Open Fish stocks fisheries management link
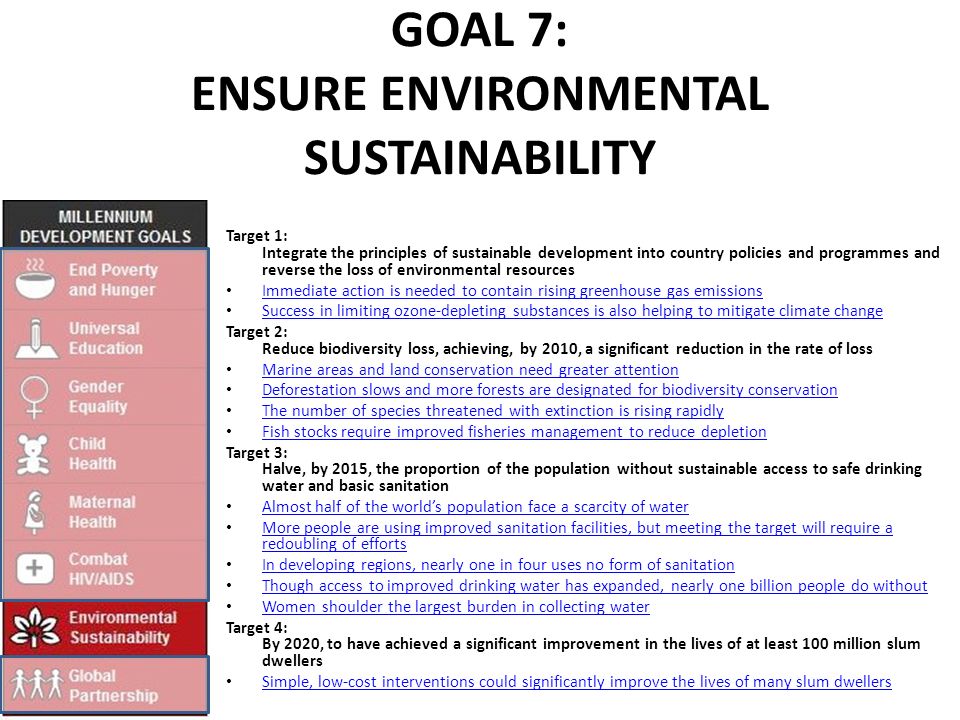Screen dimensions: 960x720 click(514, 432)
